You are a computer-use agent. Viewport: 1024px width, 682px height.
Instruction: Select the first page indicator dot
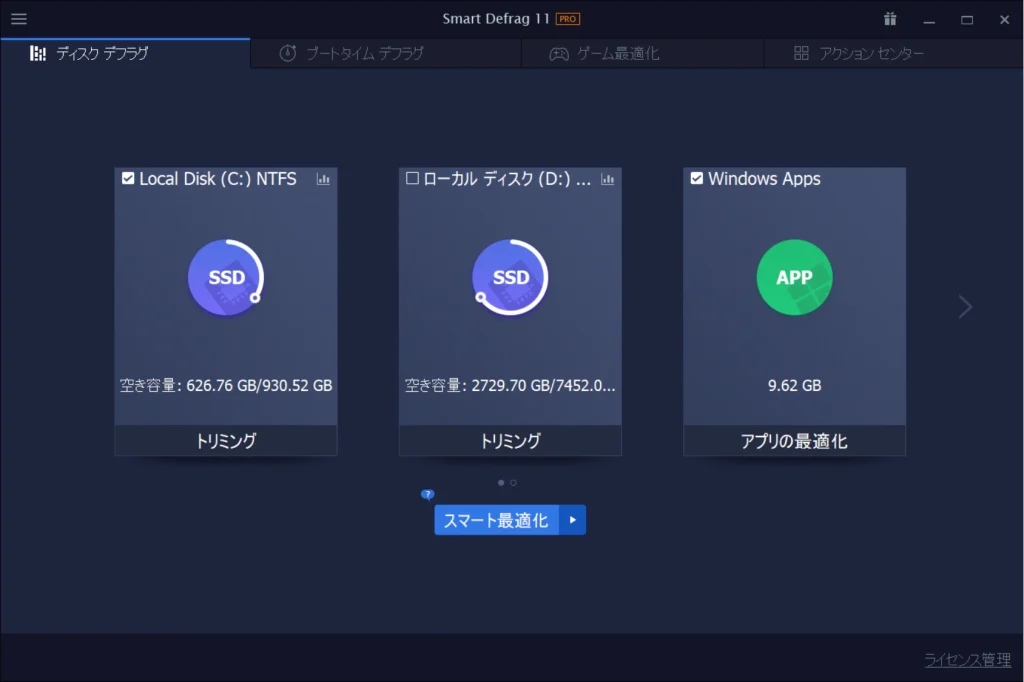coord(501,483)
